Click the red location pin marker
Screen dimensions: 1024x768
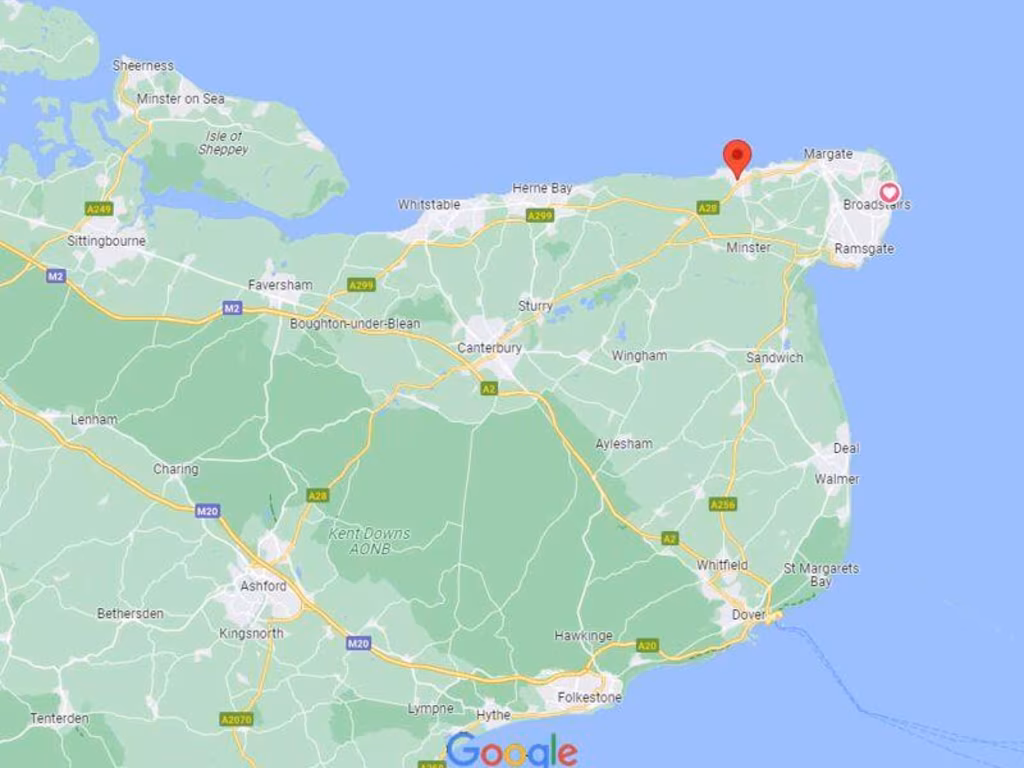[737, 159]
